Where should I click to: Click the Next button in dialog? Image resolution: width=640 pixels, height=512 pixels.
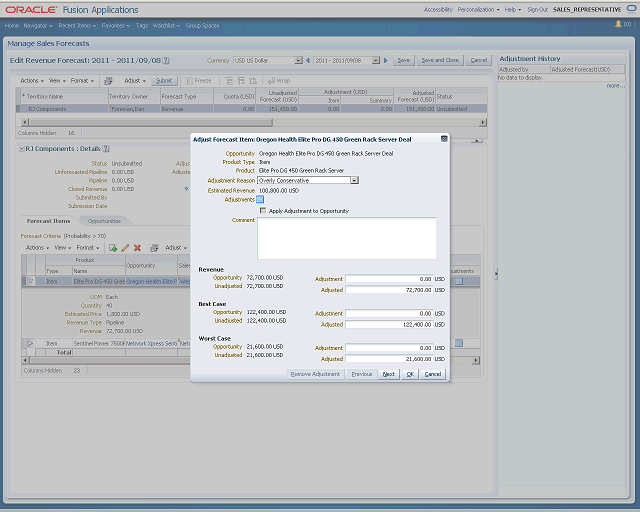tap(389, 374)
